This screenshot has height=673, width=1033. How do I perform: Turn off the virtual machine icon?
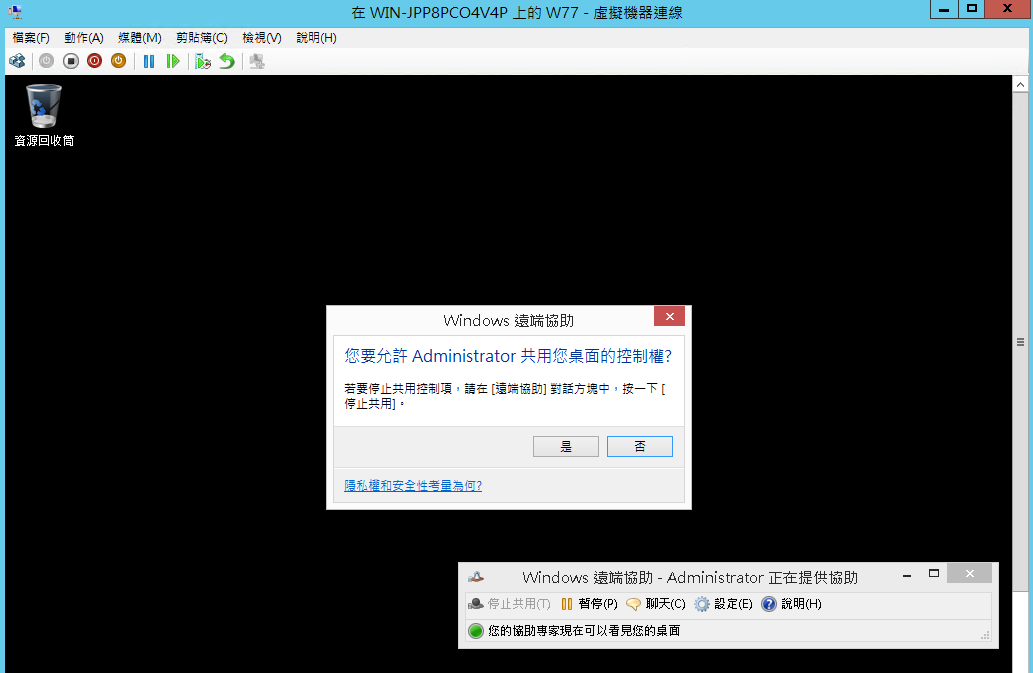pos(70,61)
